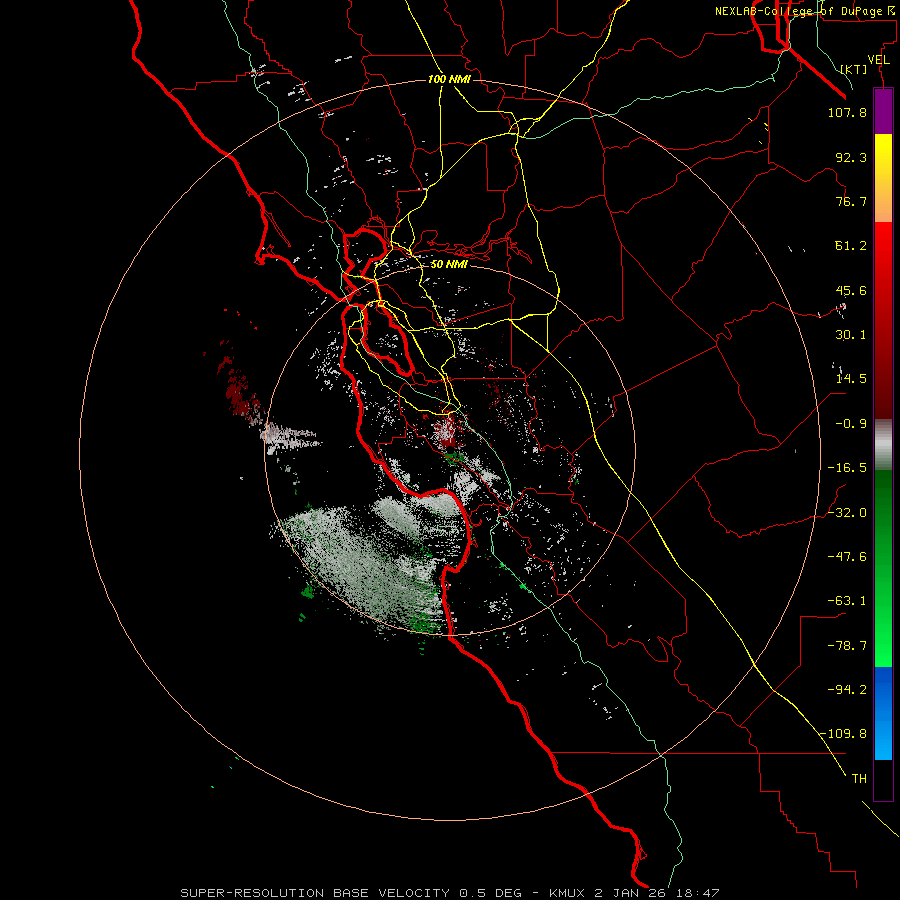Pick the red segment of velocity color bar
This screenshot has height=900, width=900.
(x=883, y=320)
